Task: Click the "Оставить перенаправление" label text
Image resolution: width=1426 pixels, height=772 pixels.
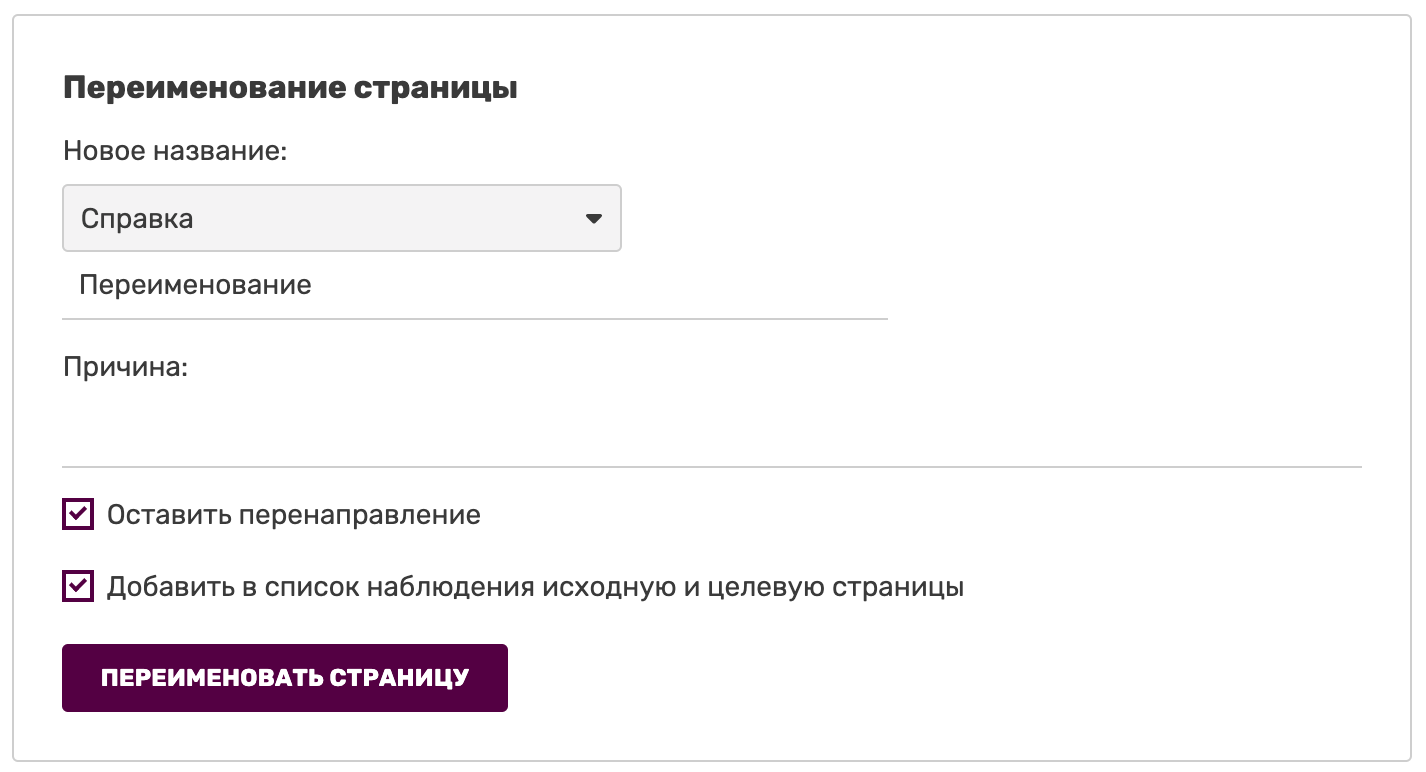Action: (x=293, y=515)
